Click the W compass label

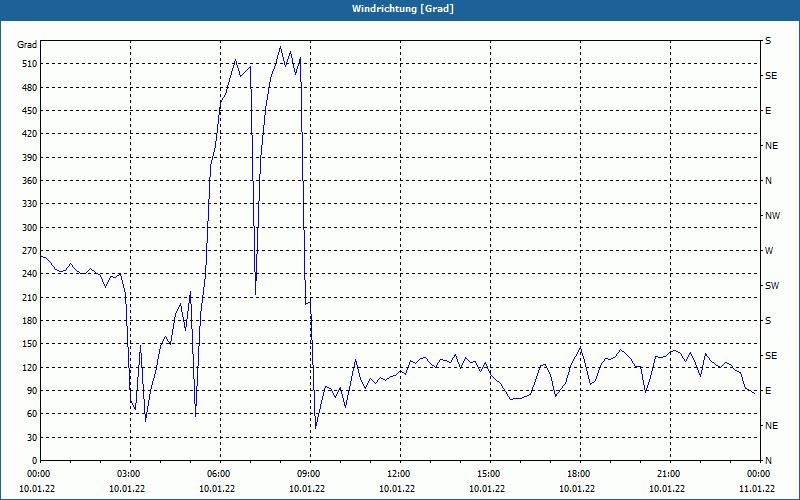coord(769,251)
